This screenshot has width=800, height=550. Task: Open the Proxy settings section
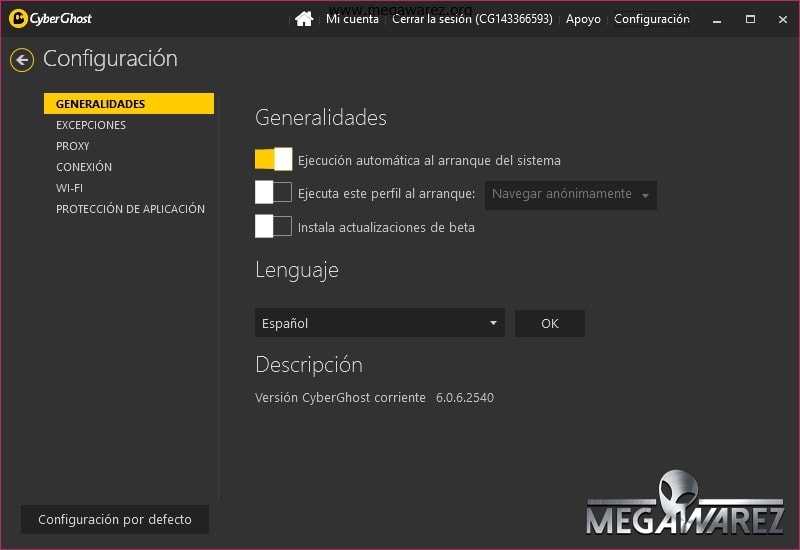(x=72, y=146)
